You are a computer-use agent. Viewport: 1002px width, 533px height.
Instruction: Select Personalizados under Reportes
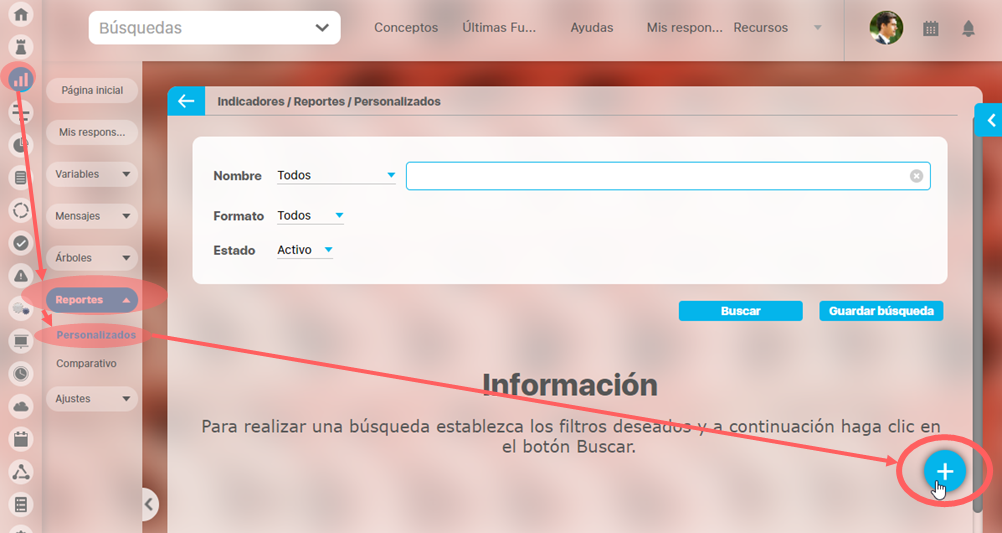coord(96,335)
